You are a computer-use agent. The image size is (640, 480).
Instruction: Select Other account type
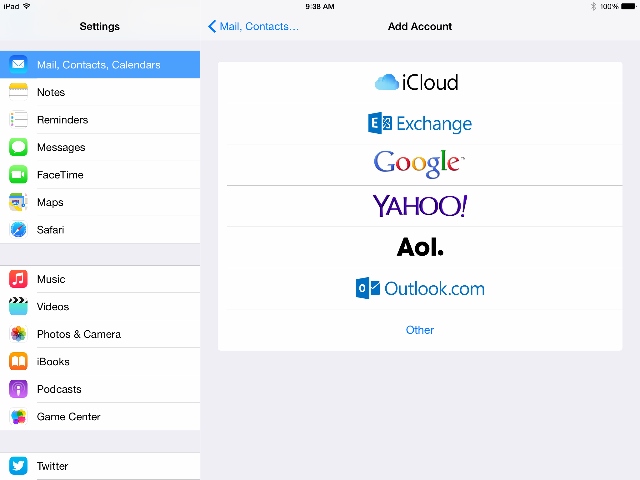420,330
